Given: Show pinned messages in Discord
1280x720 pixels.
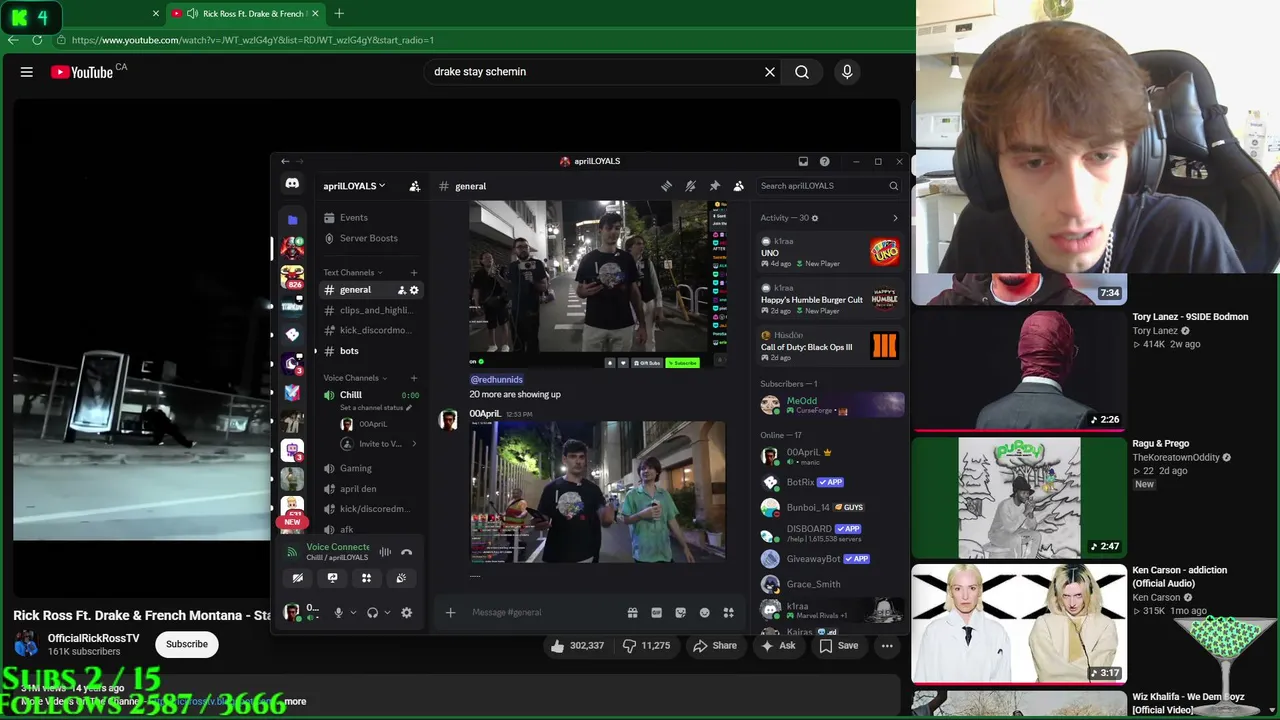Looking at the screenshot, I should click(714, 186).
